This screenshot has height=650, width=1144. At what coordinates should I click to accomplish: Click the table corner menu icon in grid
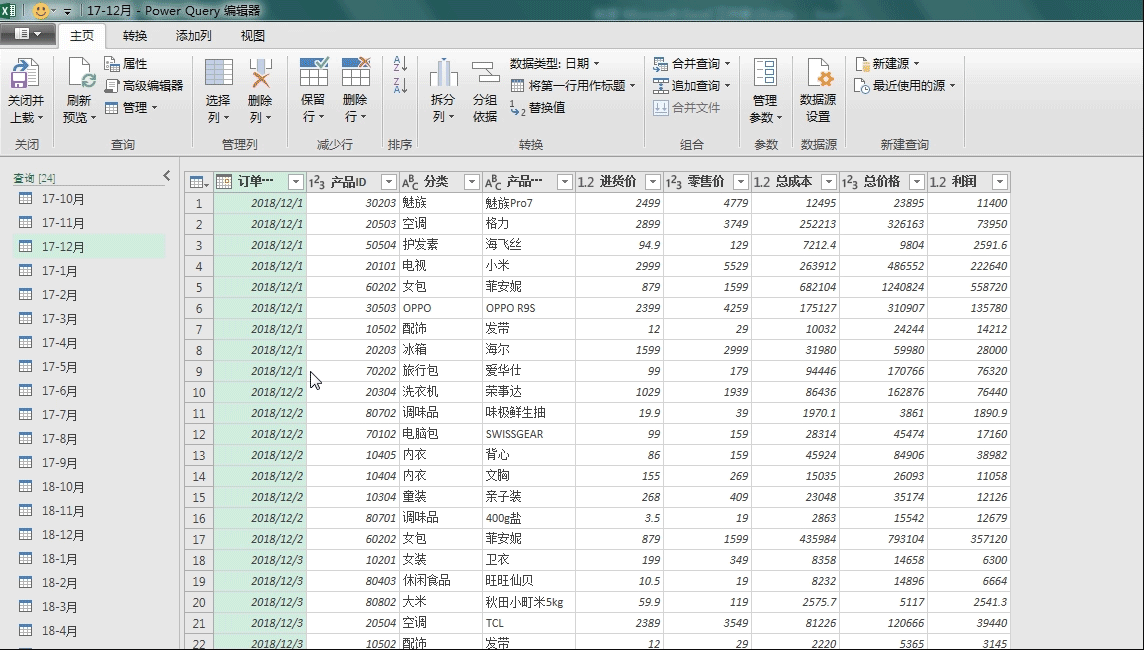coord(198,182)
